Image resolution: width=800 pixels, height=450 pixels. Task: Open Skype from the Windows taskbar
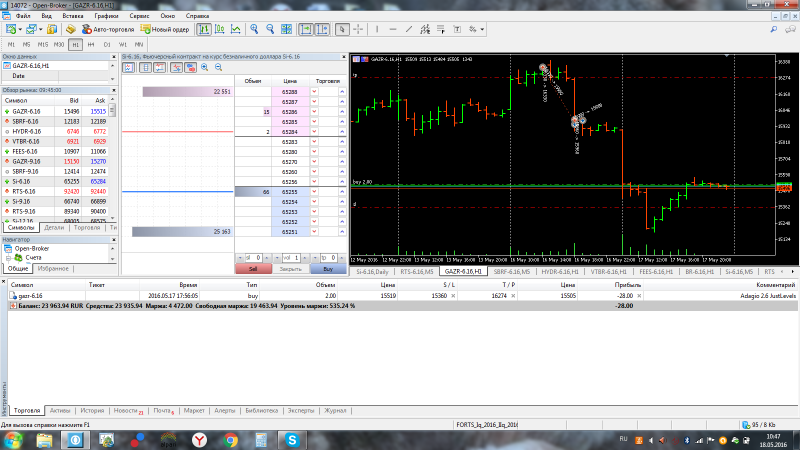click(x=292, y=440)
